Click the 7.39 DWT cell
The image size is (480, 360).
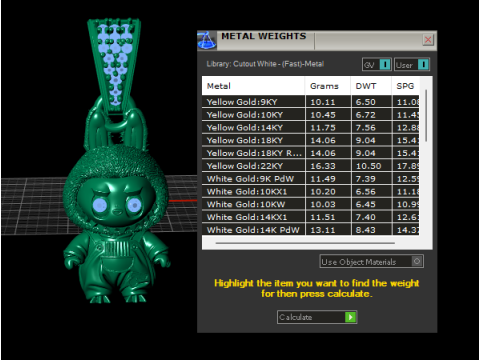(371, 179)
